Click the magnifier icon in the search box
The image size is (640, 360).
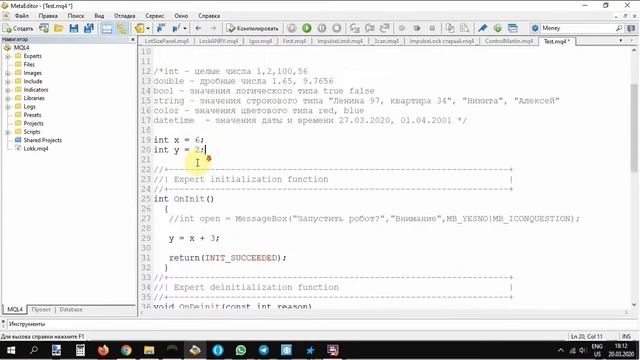619,28
